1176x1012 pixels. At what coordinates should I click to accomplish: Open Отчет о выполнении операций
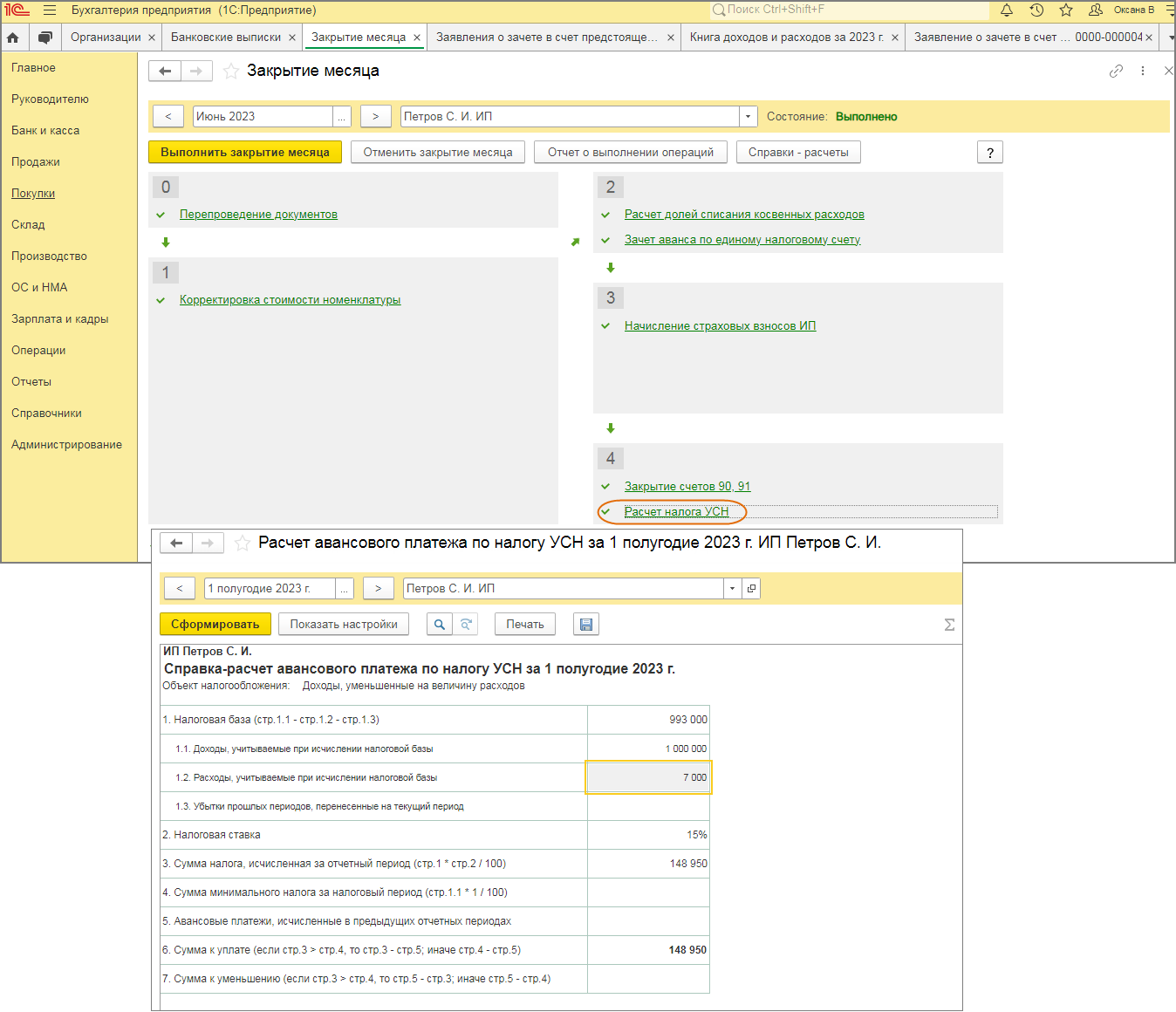pyautogui.click(x=631, y=152)
